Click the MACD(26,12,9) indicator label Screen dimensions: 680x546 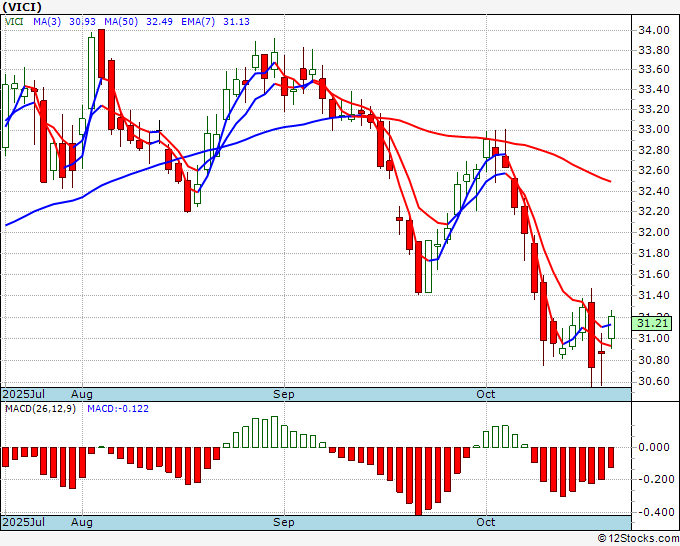click(x=40, y=409)
